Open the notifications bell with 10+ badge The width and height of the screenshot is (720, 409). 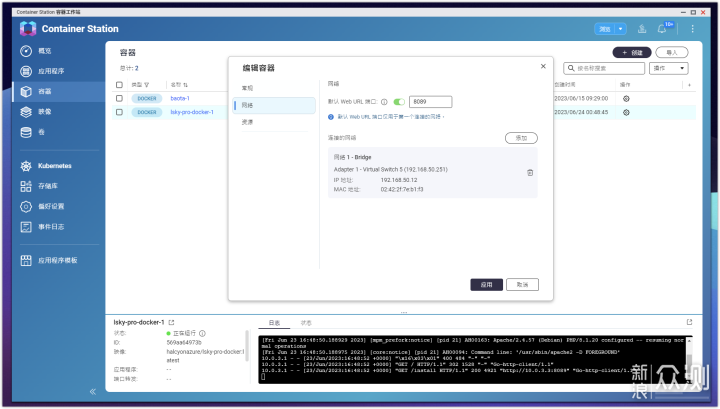[x=662, y=28]
